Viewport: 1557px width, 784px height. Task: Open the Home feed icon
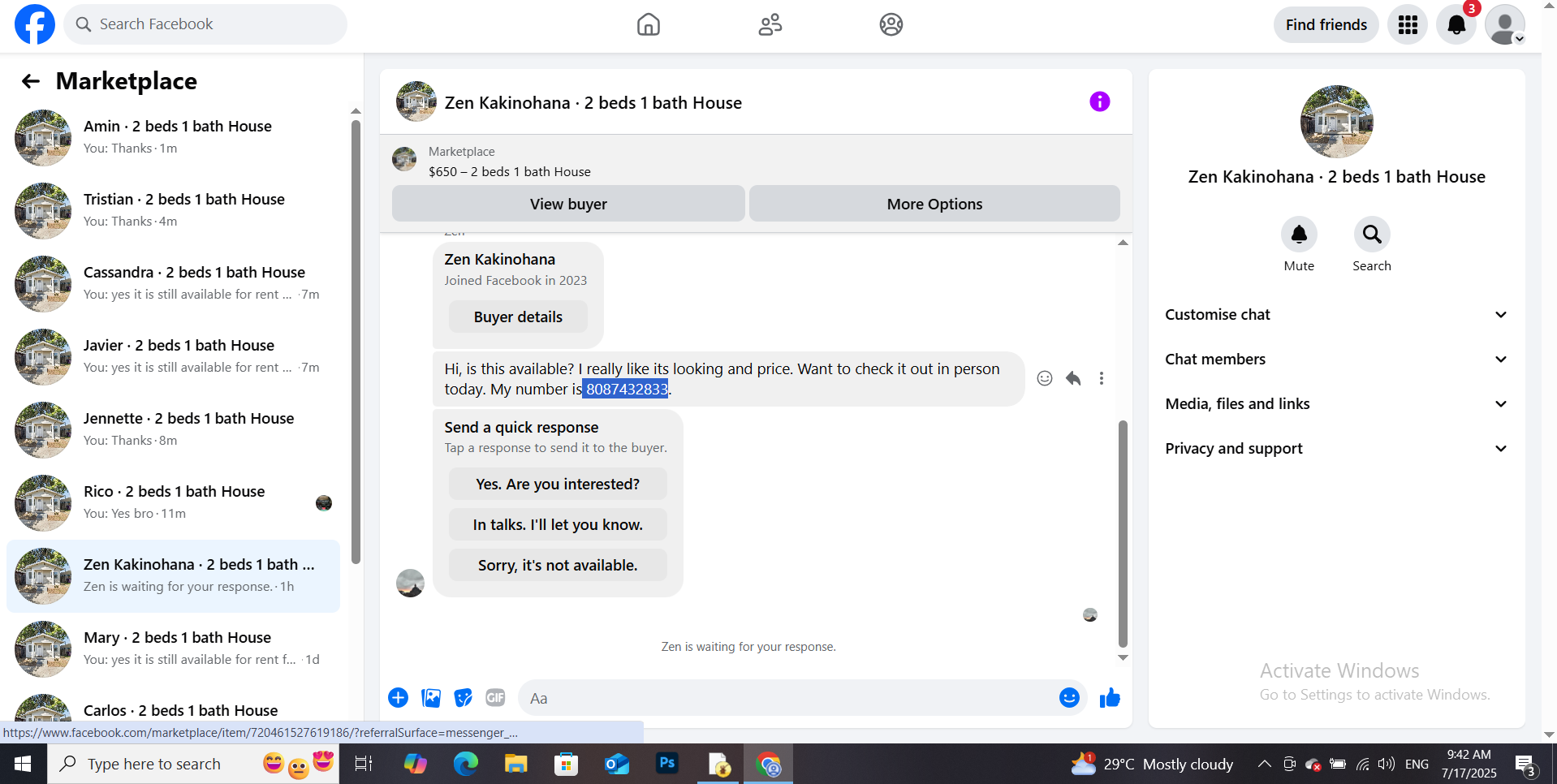649,24
